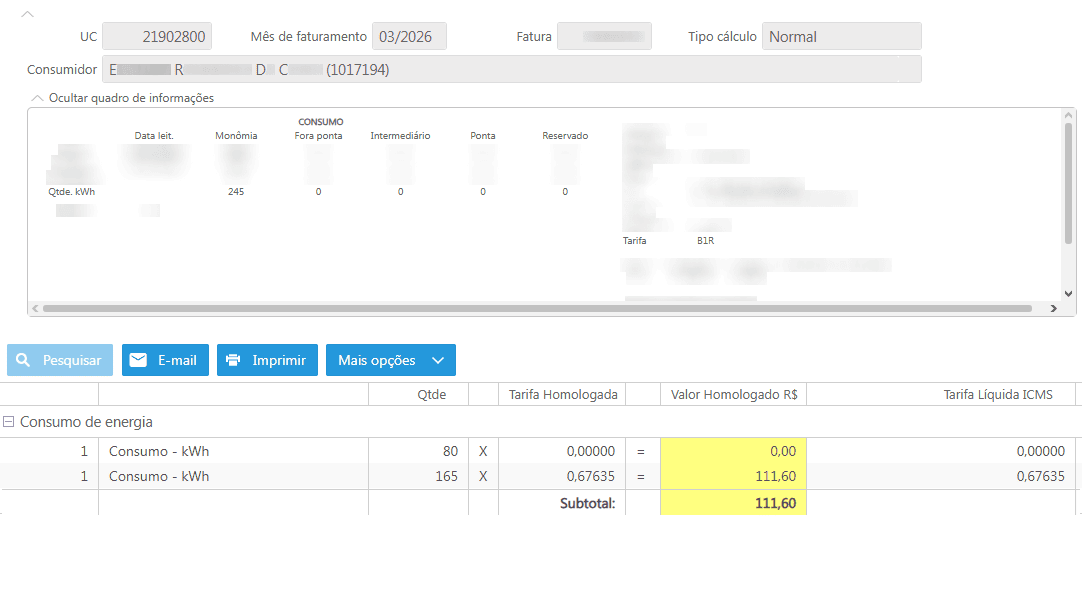This screenshot has width=1082, height=594.
Task: Click the Qtde column header
Action: tap(431, 394)
